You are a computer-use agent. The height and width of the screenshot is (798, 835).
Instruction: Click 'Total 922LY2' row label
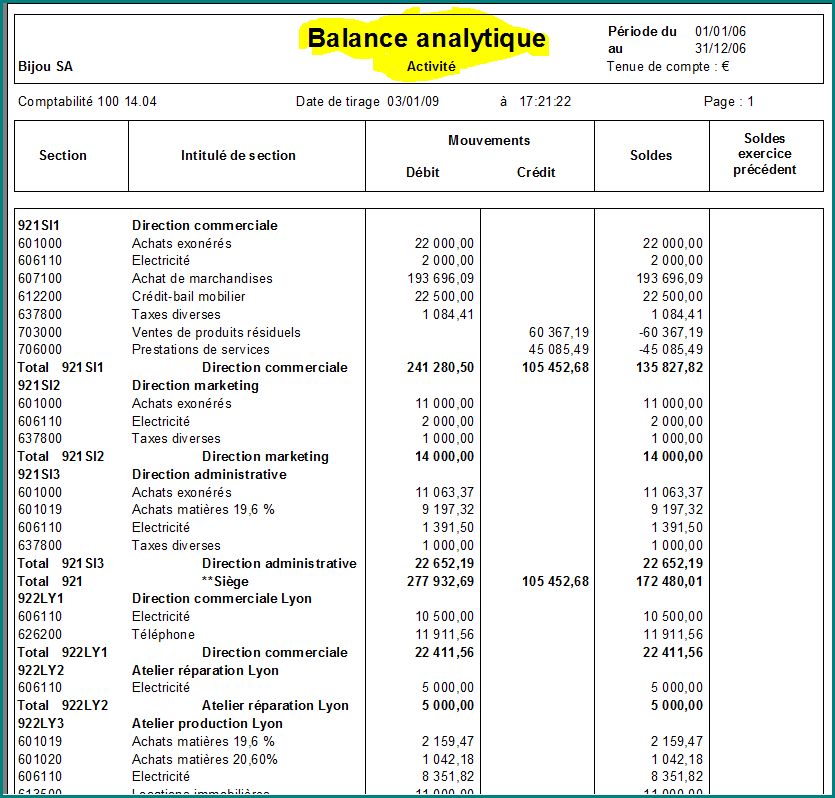coord(63,705)
